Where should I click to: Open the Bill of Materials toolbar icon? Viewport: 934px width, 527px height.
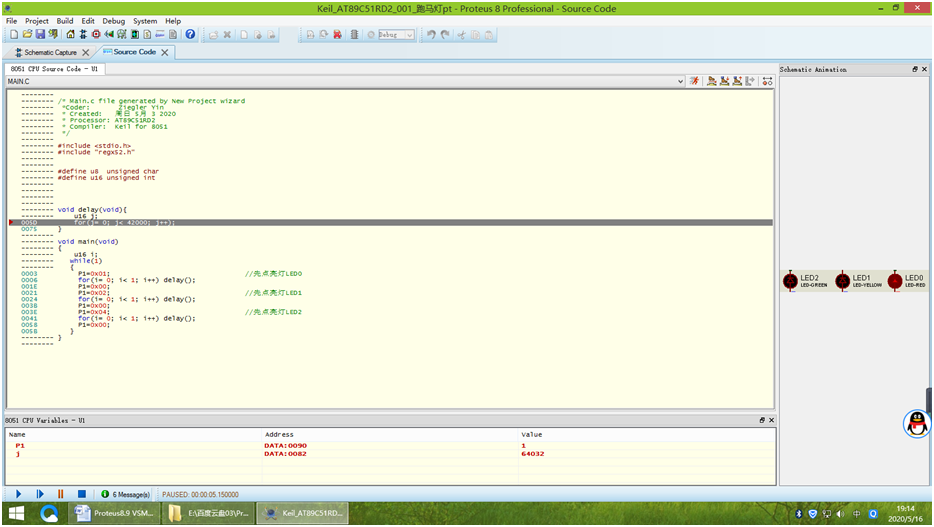[x=147, y=35]
